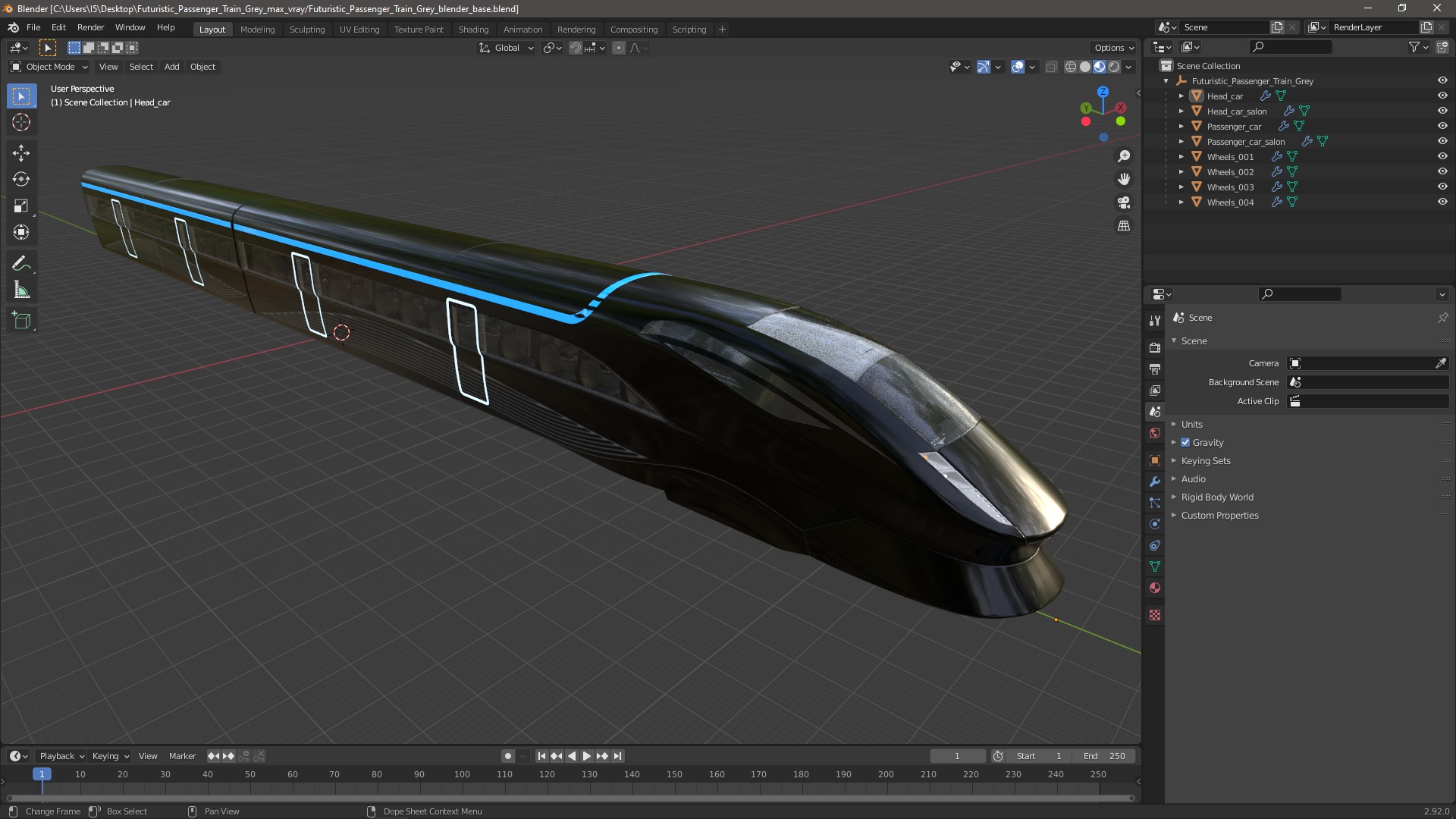Select the Add Cube tool
Image resolution: width=1456 pixels, height=819 pixels.
pos(21,321)
